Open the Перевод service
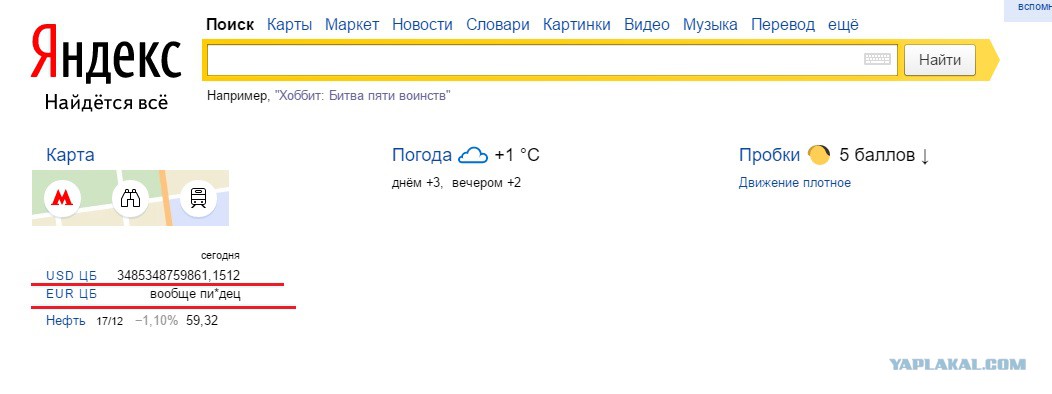 [783, 25]
